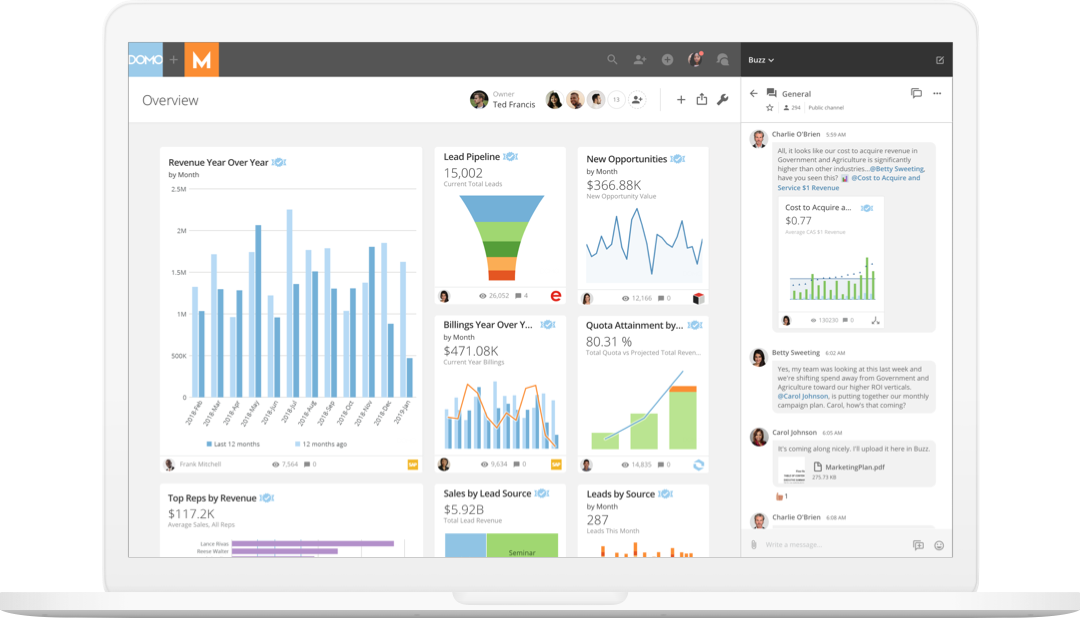This screenshot has height=618, width=1080.
Task: Add a new card with the plus icon
Action: coord(681,99)
